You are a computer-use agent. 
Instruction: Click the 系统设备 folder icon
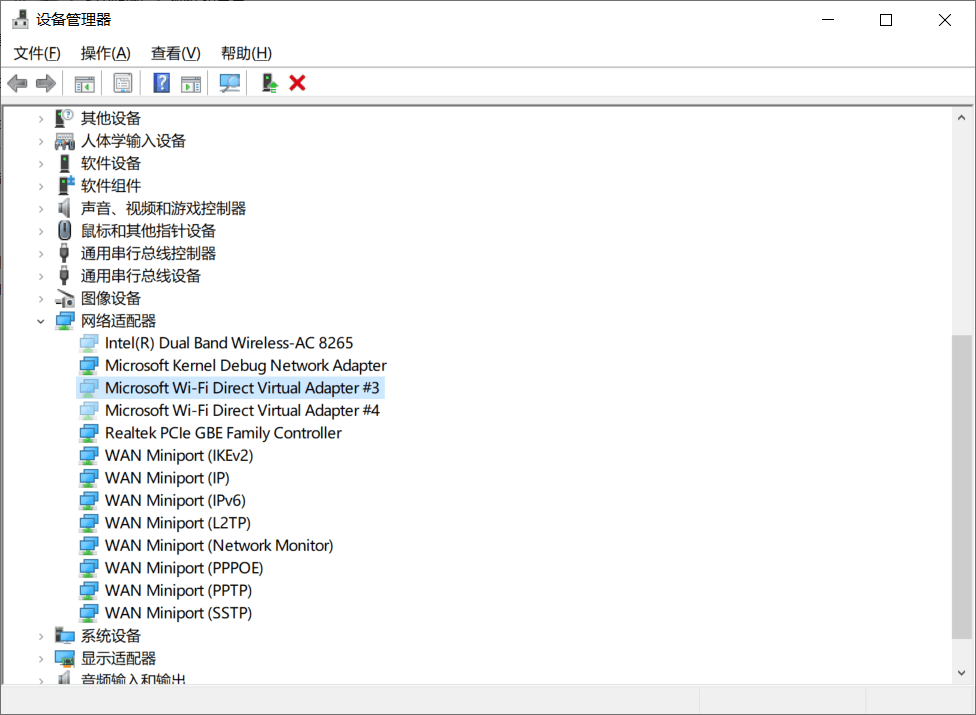(x=65, y=635)
